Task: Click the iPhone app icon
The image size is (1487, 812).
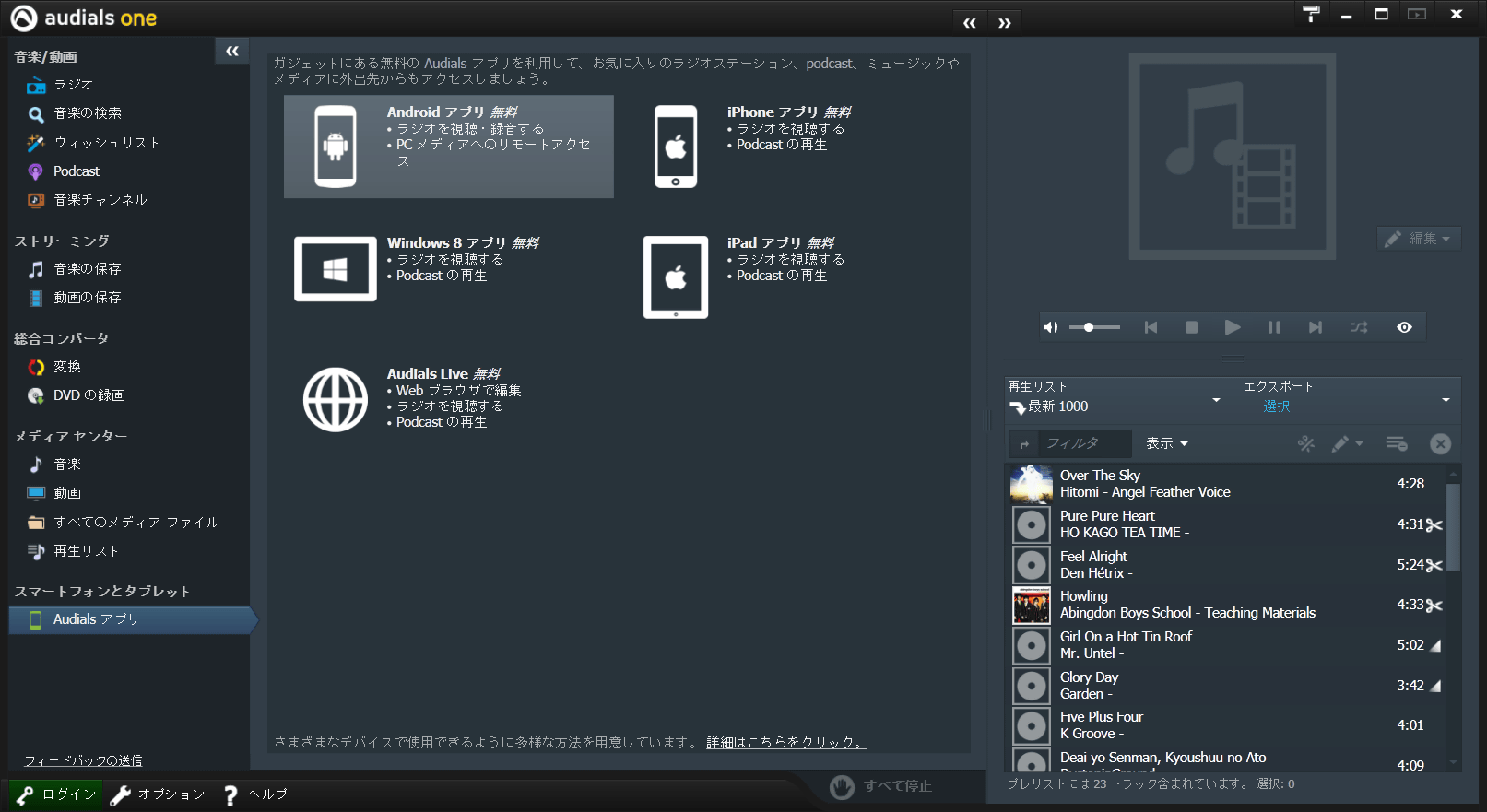Action: (x=676, y=147)
